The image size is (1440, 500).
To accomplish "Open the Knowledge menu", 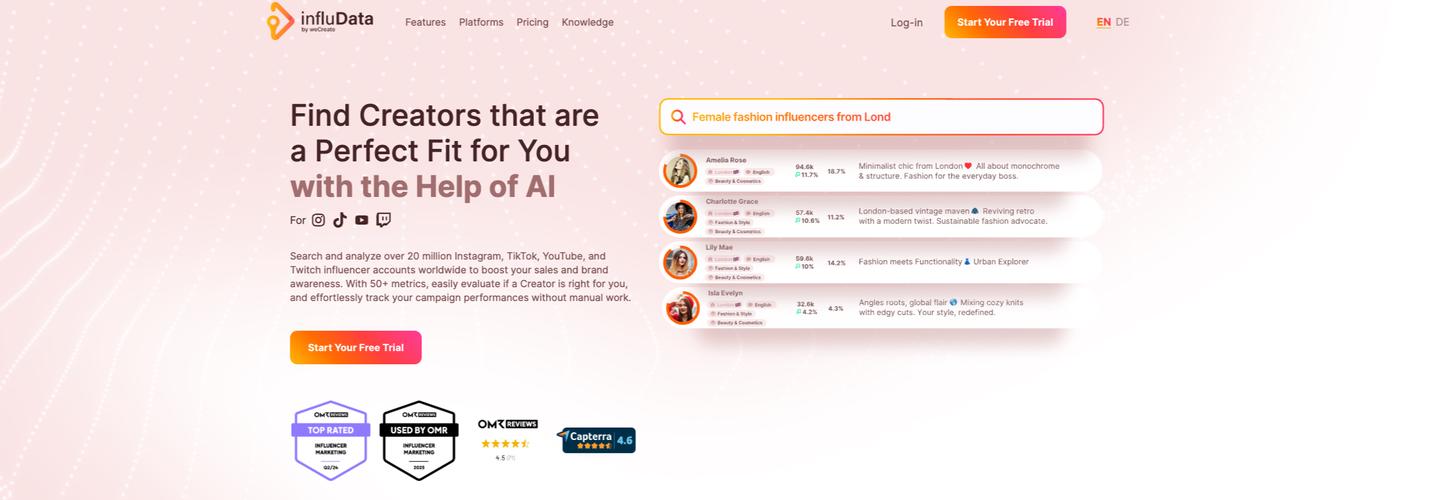I will [588, 22].
